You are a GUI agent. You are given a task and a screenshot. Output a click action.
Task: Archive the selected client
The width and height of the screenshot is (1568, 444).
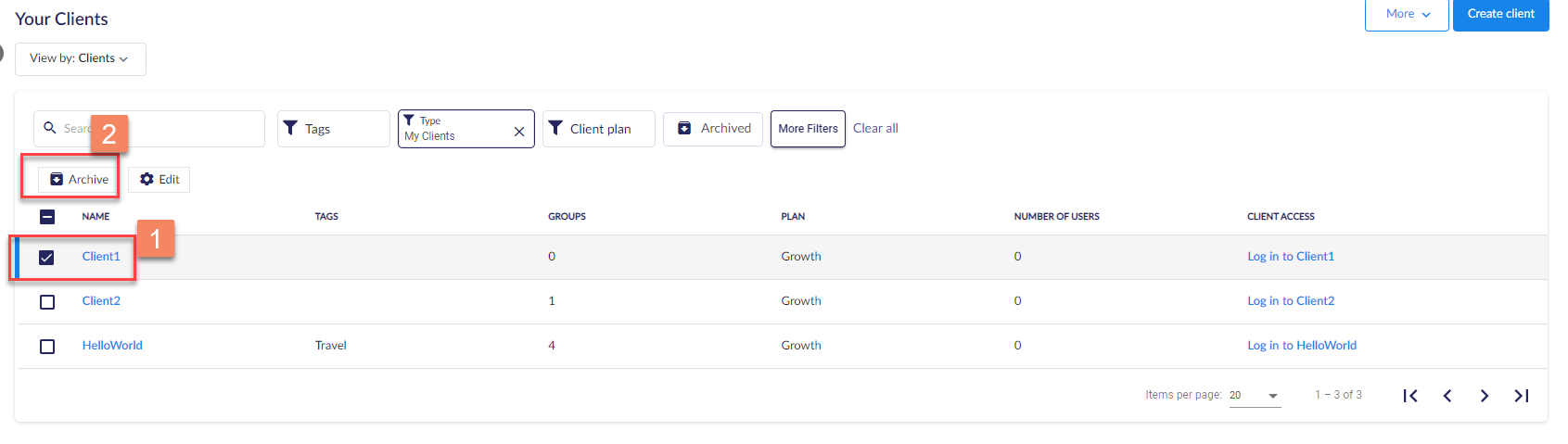click(x=79, y=179)
